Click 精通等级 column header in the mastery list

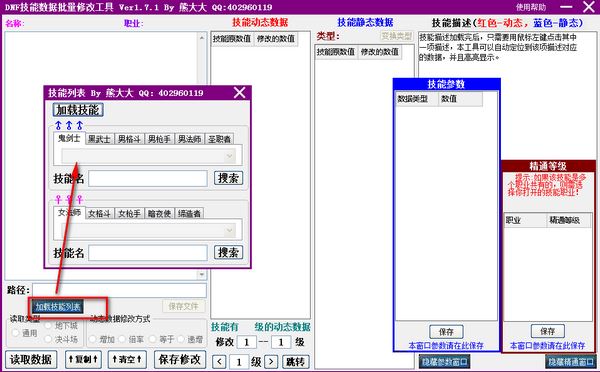coord(569,220)
